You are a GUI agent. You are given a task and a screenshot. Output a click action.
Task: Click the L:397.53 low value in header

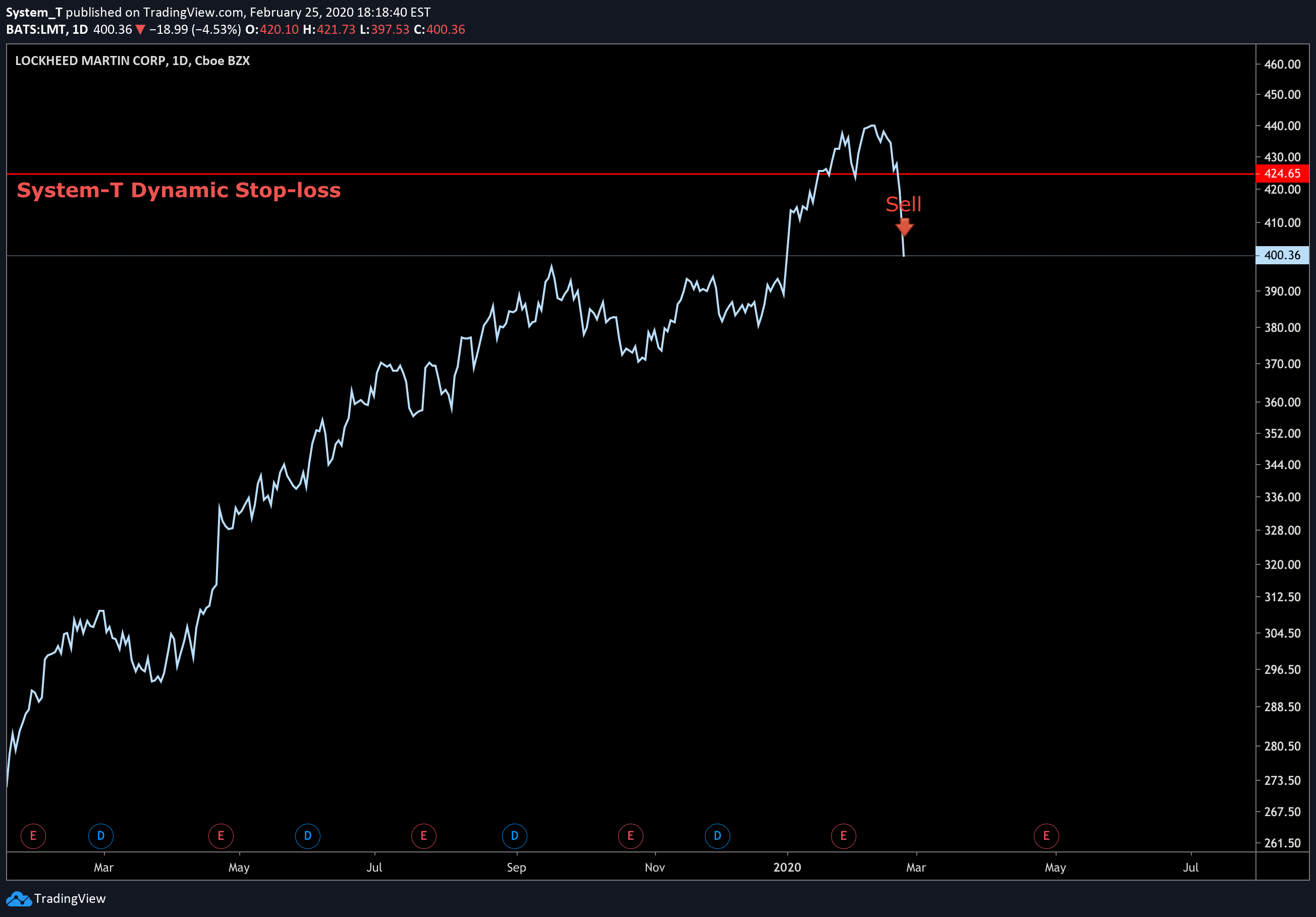coord(385,30)
